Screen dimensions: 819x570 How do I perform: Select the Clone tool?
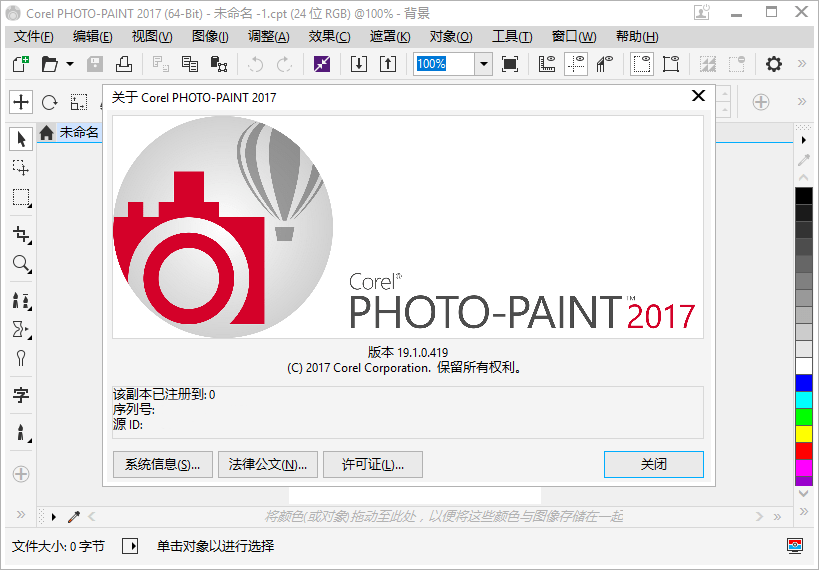pyautogui.click(x=21, y=300)
